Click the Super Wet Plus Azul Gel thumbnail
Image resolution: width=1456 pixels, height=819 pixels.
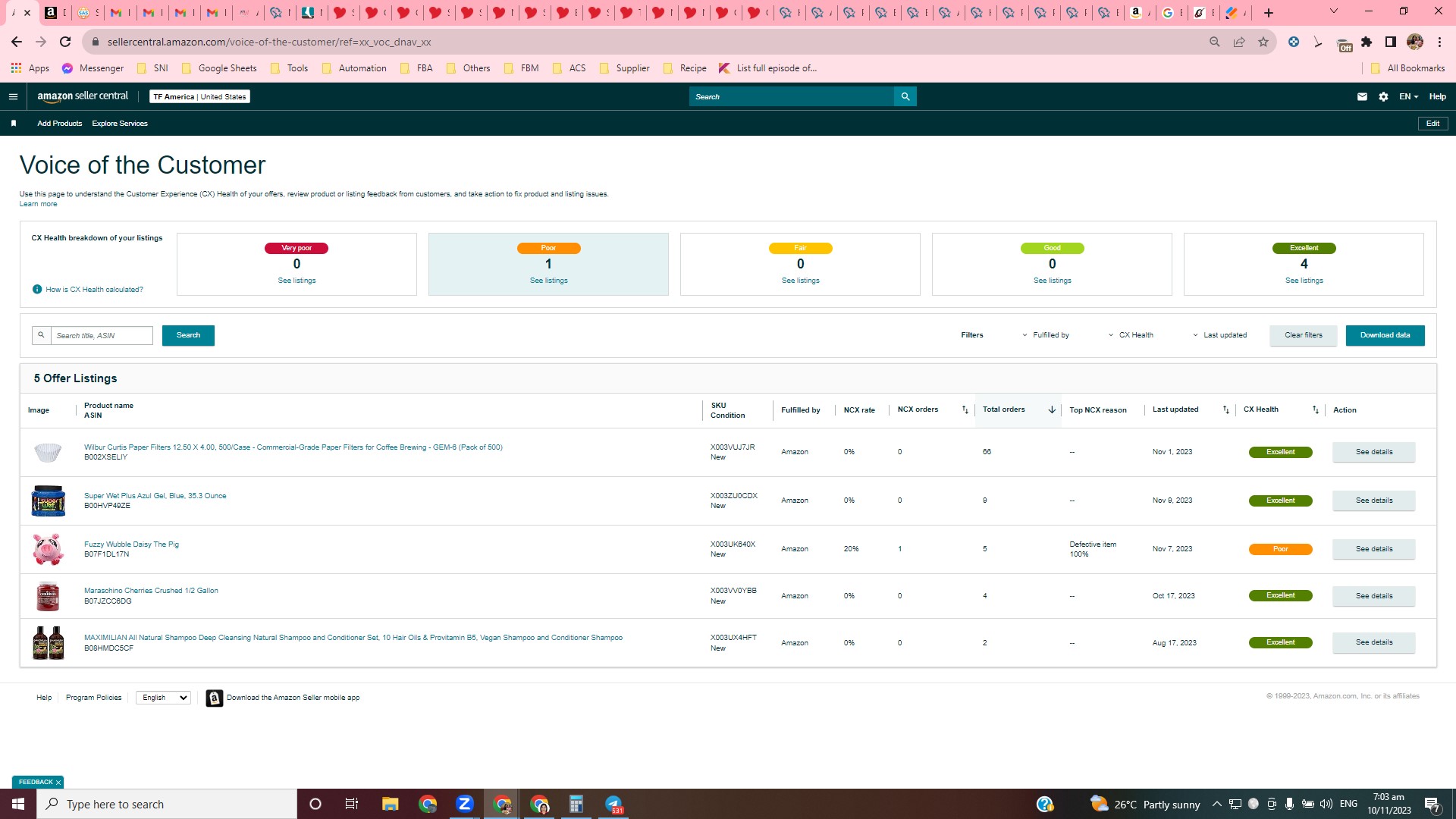tap(48, 500)
